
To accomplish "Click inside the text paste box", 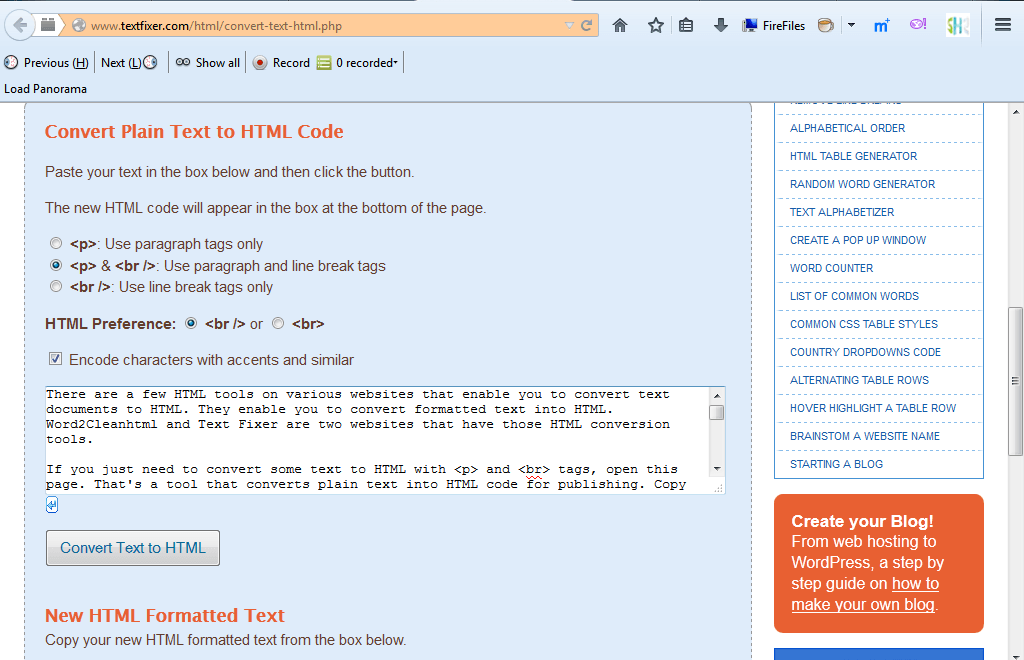I will point(380,430).
